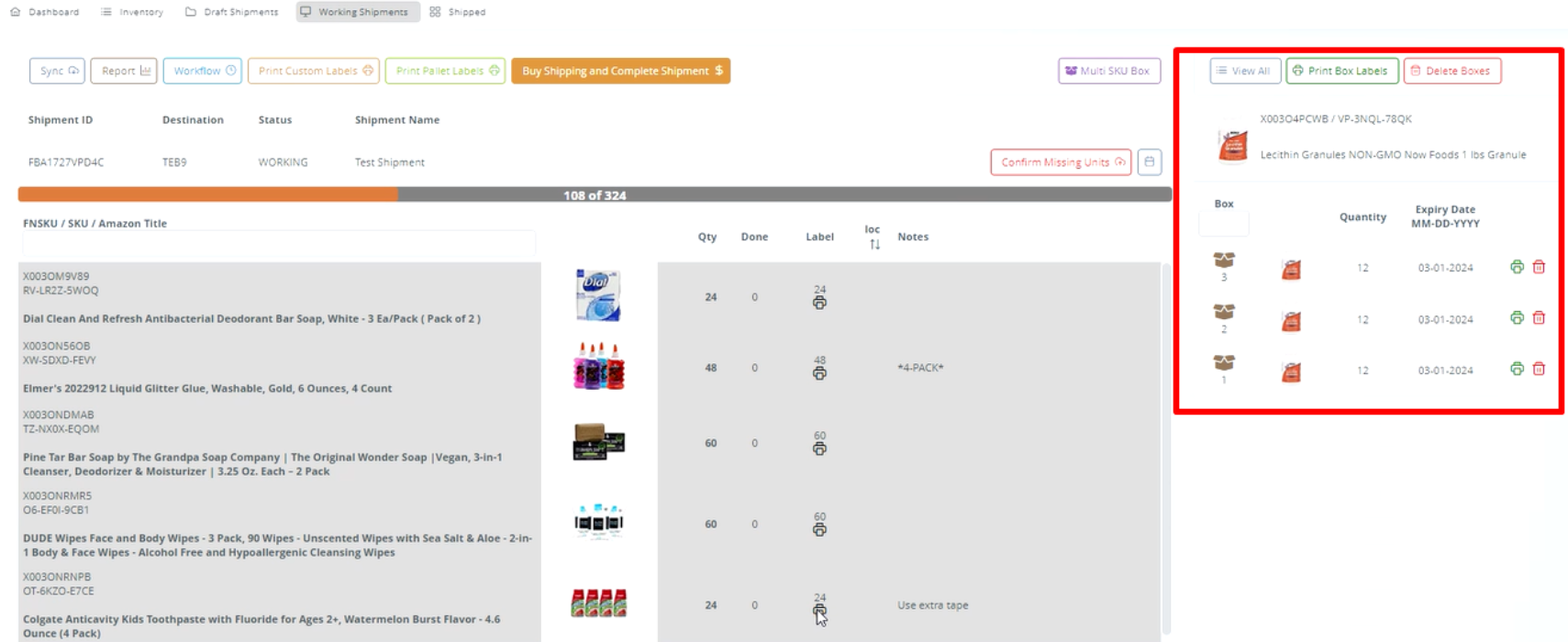Print label for Elmer's Glitter Glue row
This screenshot has width=1568, height=642.
pyautogui.click(x=819, y=374)
